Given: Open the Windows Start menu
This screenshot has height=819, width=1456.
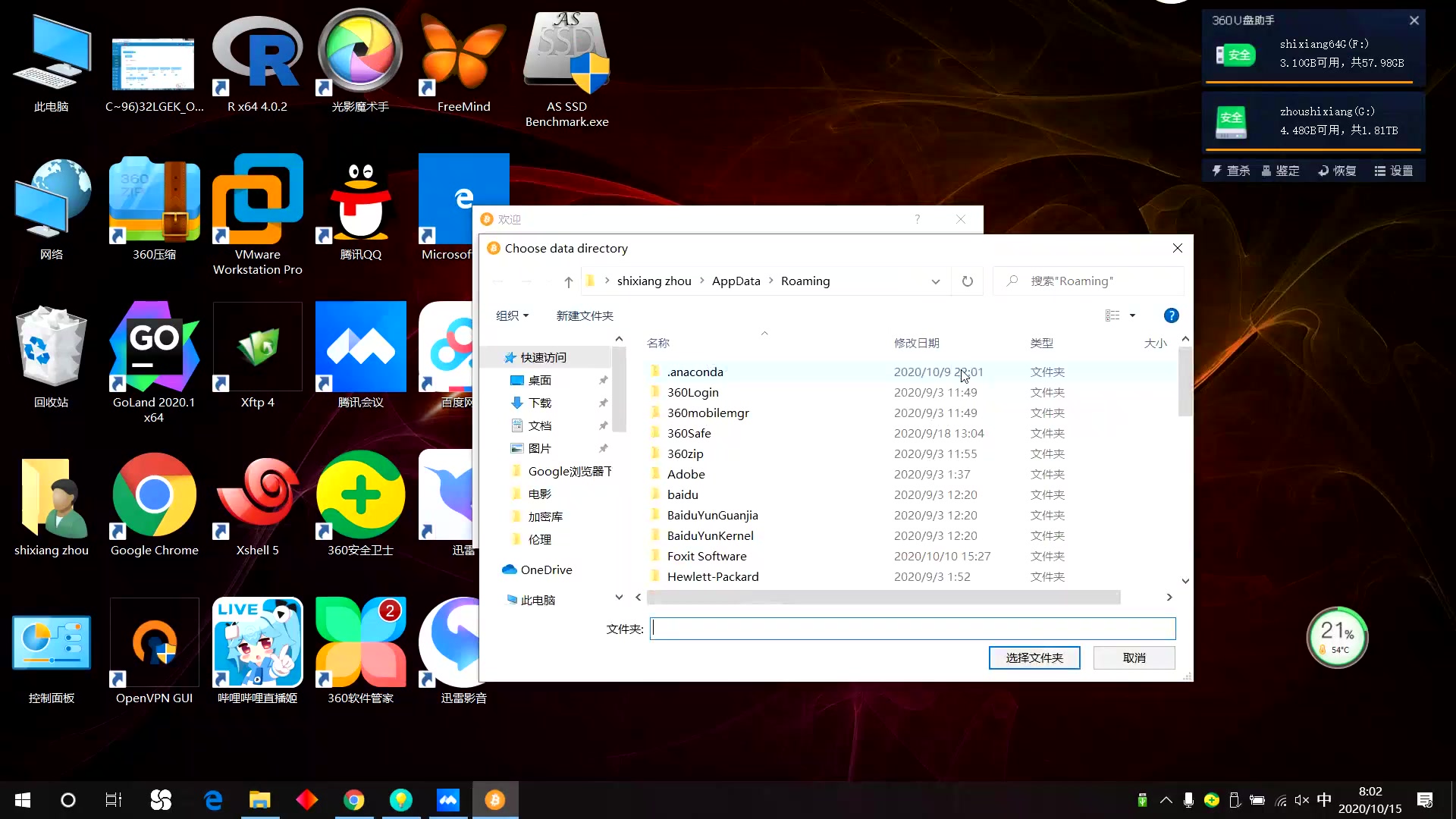Looking at the screenshot, I should [23, 800].
